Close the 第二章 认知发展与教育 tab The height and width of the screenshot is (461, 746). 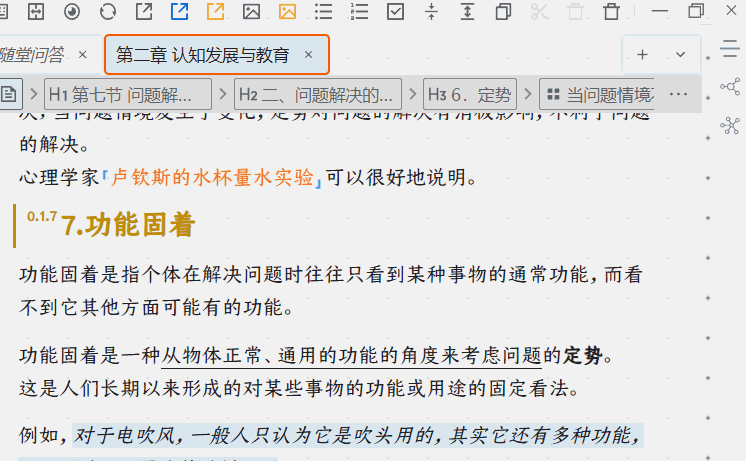pyautogui.click(x=308, y=55)
